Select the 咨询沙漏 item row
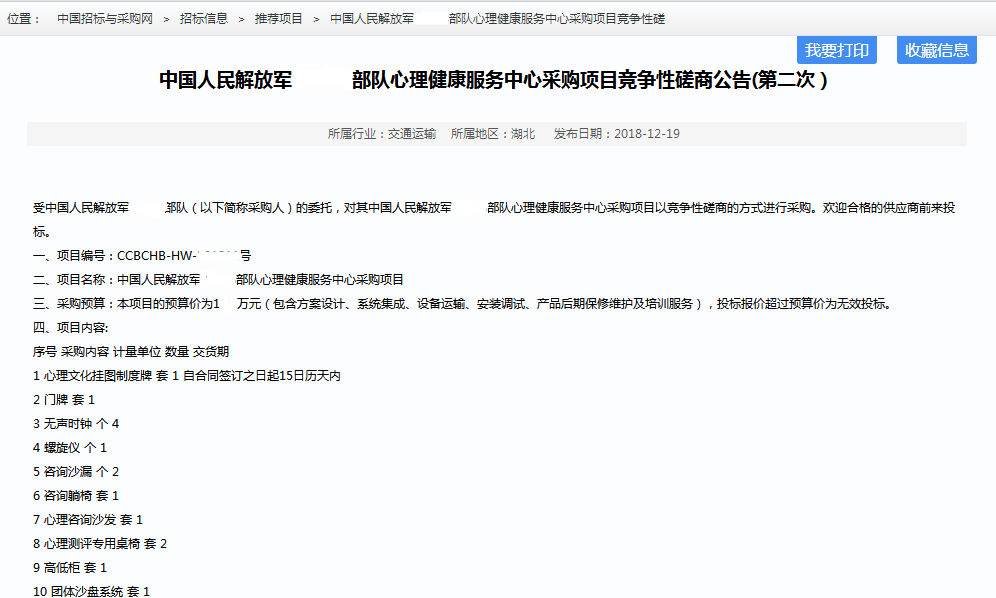The height and width of the screenshot is (598, 996). pos(76,472)
